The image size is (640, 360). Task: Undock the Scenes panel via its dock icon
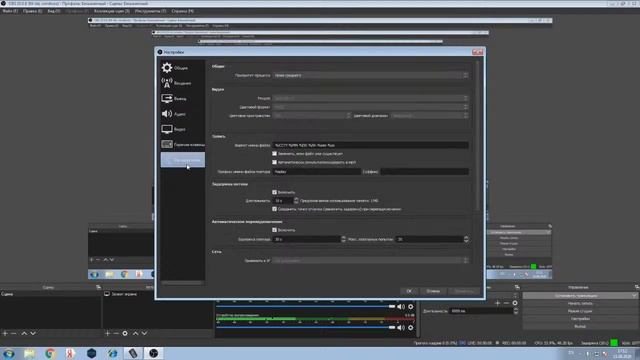coord(98,287)
